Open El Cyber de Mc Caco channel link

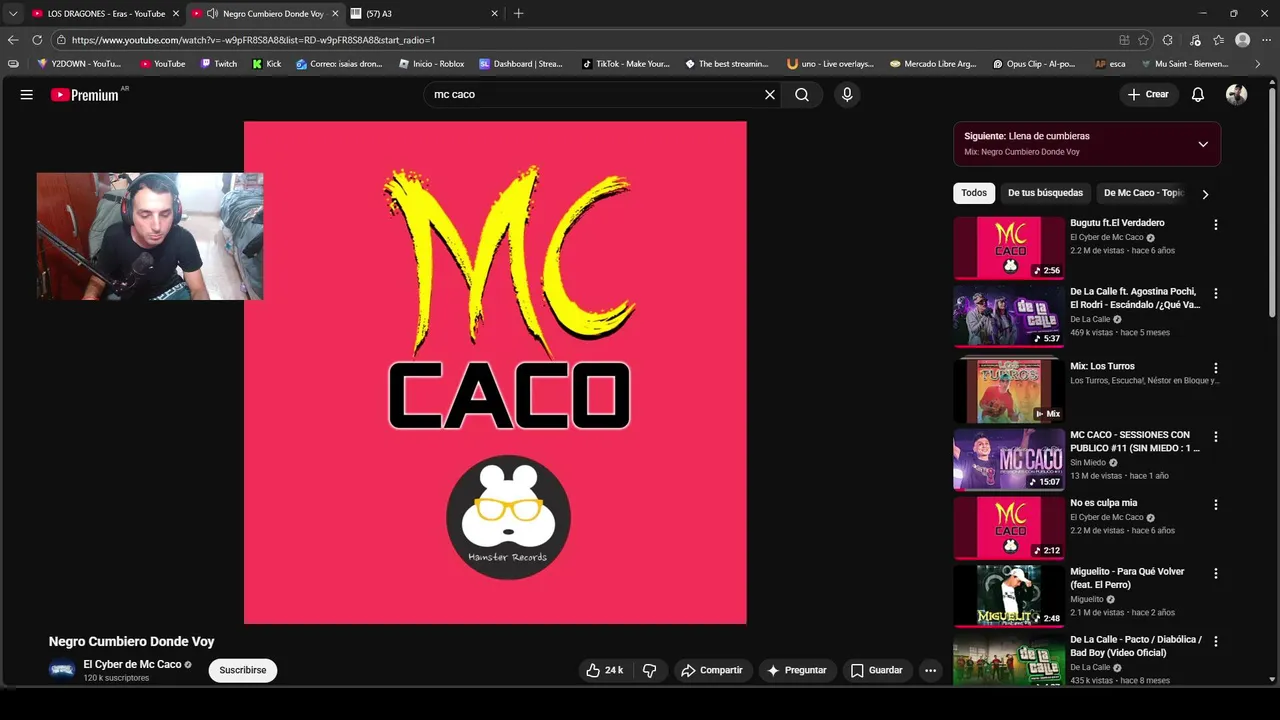pyautogui.click(x=132, y=665)
